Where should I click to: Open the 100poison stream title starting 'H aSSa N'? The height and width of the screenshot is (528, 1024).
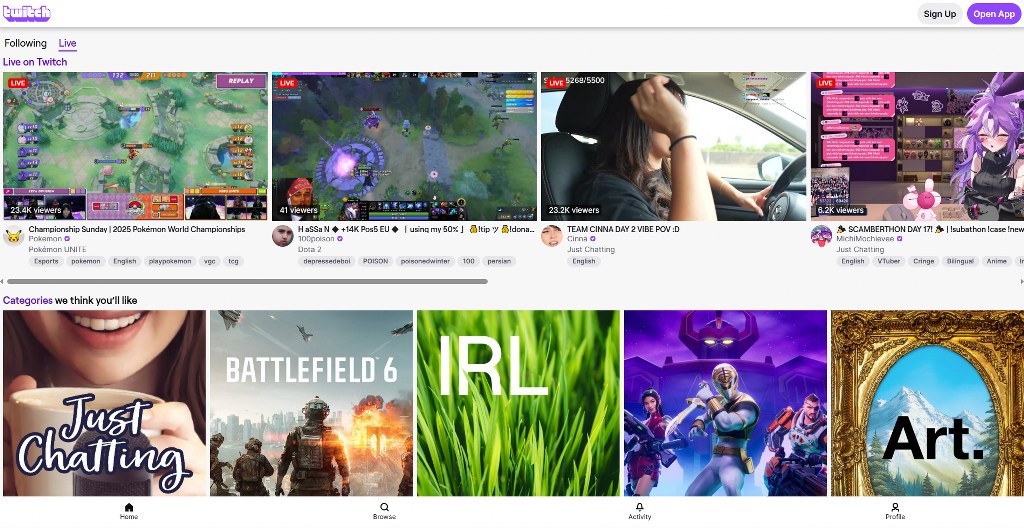point(416,229)
